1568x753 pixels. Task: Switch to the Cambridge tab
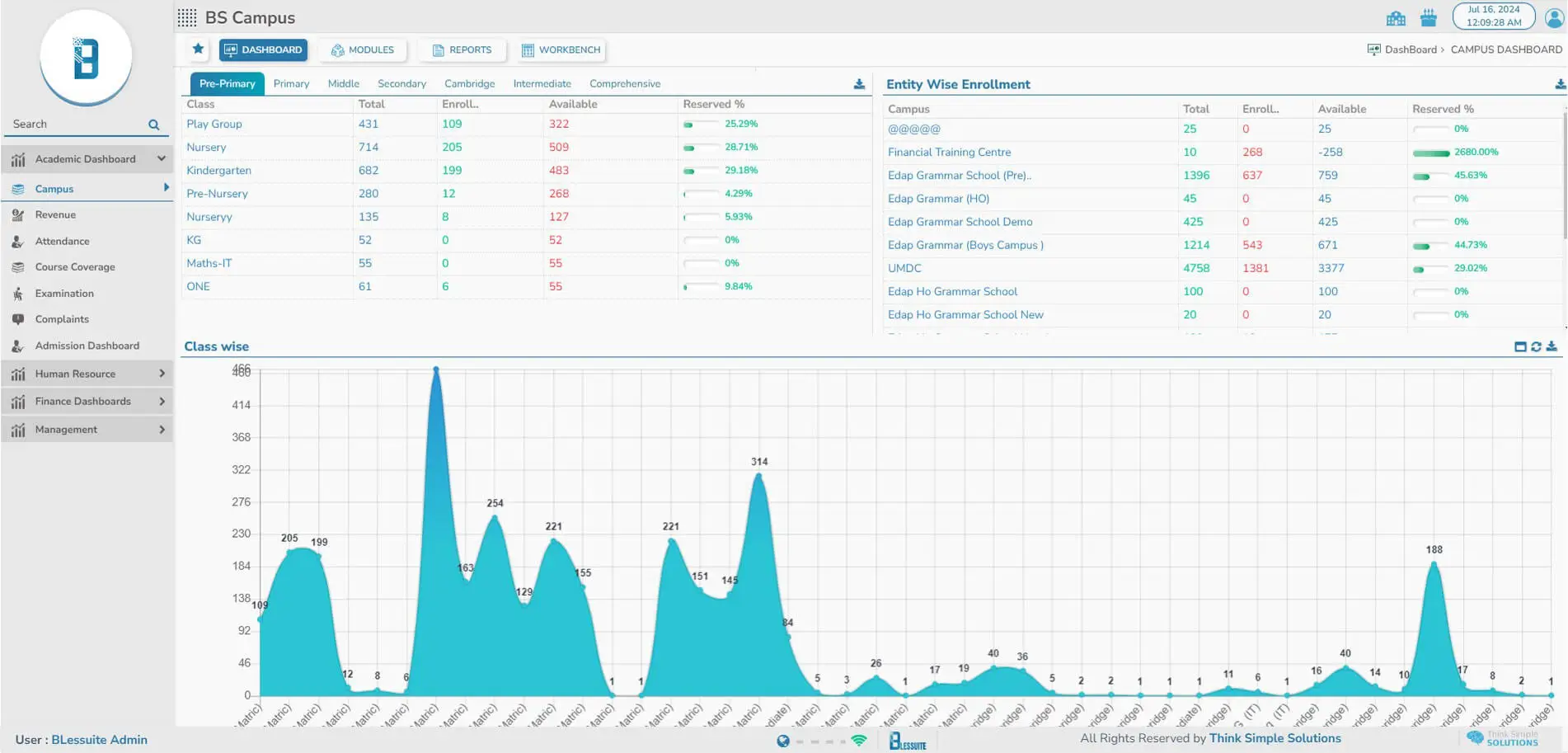tap(469, 84)
